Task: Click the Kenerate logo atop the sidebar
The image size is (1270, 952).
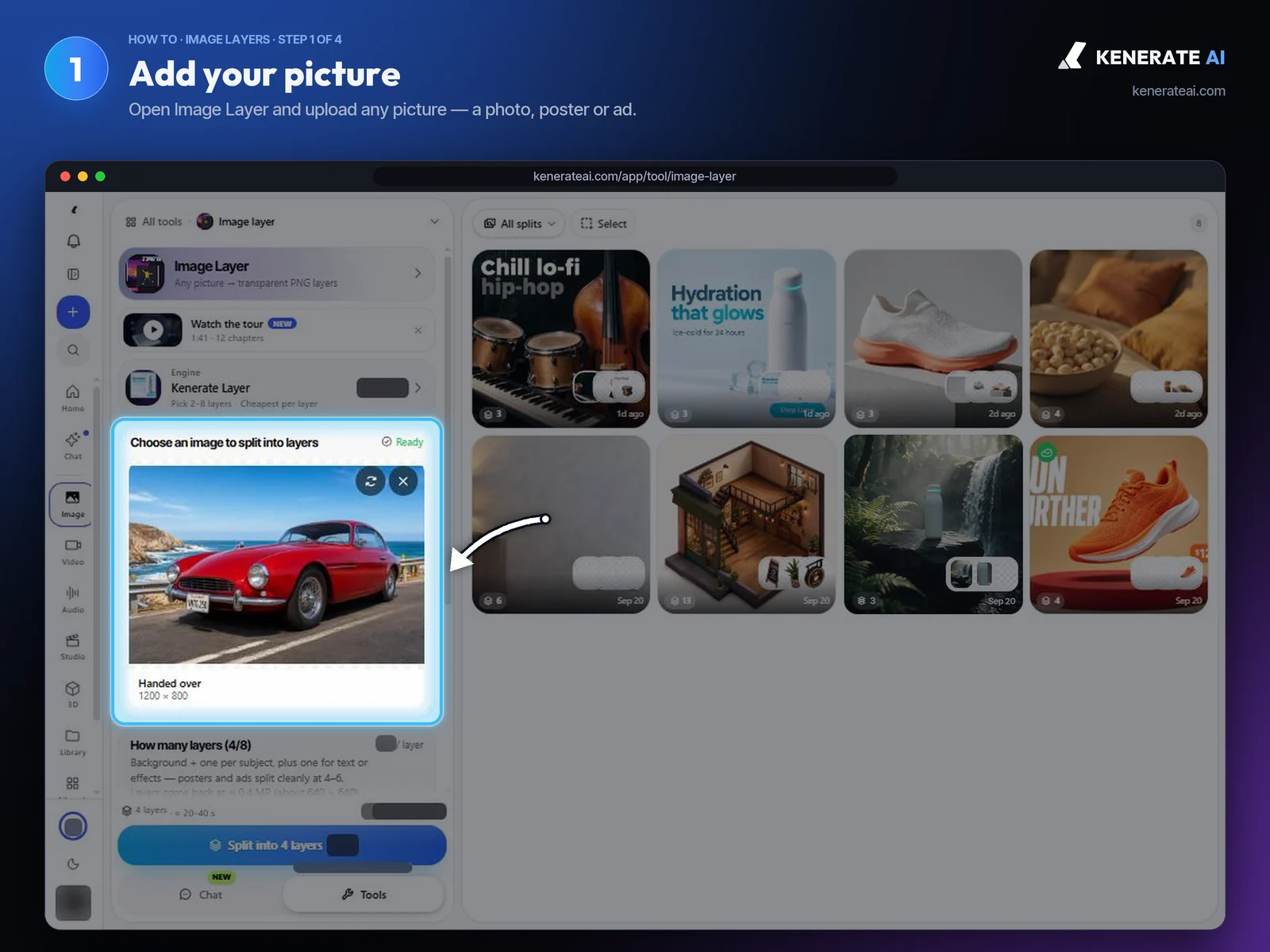Action: (x=74, y=210)
